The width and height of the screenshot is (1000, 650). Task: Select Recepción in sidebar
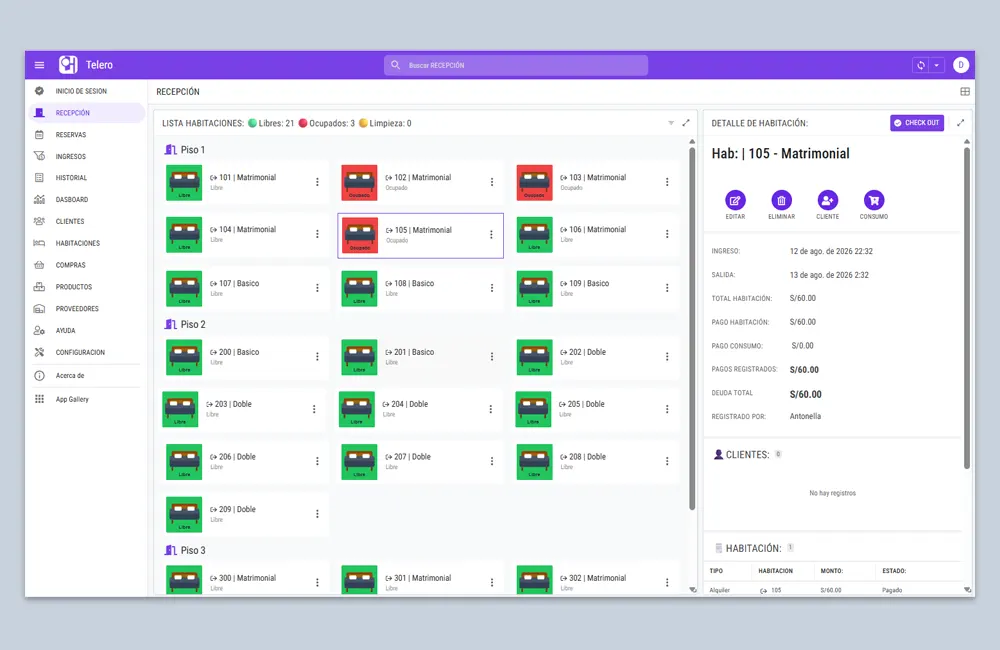coord(86,113)
